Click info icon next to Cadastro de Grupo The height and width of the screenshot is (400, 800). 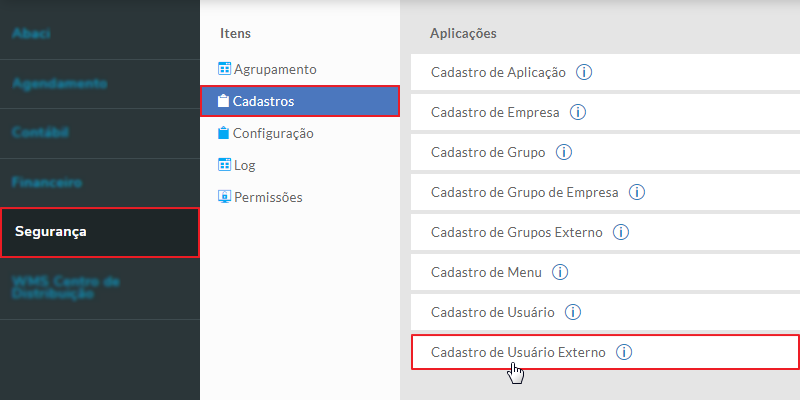(x=564, y=152)
